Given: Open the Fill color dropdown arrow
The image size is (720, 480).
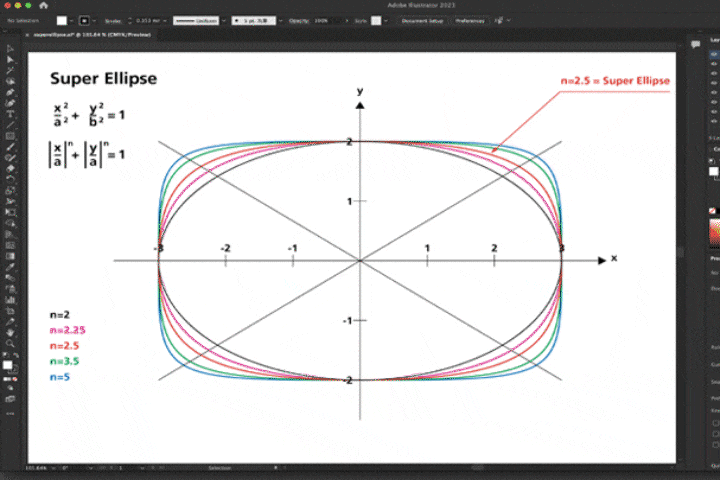Looking at the screenshot, I should 71,21.
